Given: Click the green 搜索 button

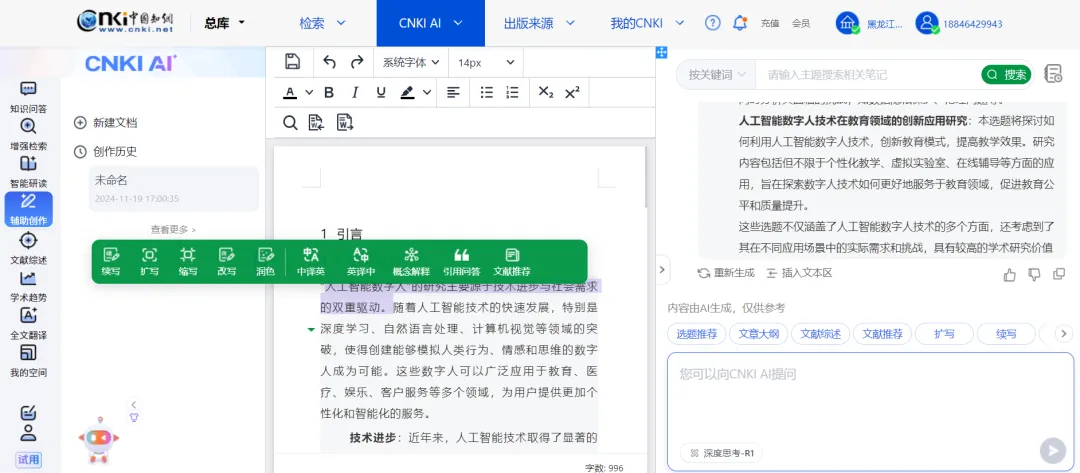Looking at the screenshot, I should pos(1007,74).
